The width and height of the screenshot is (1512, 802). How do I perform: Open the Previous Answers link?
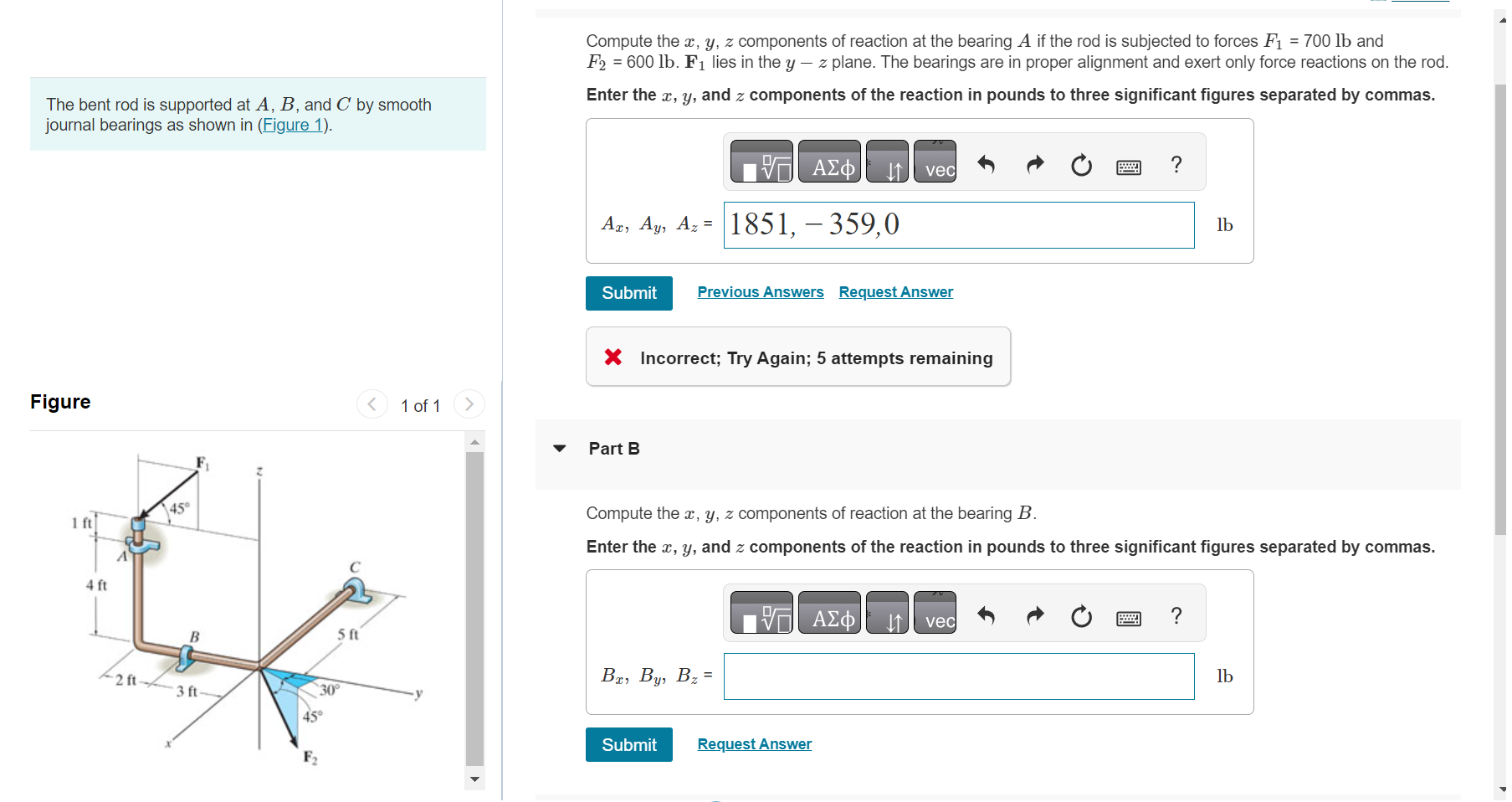coord(760,291)
